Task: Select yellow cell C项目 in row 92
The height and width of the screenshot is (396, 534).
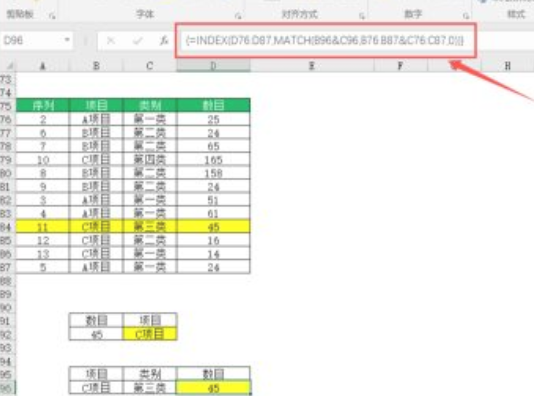Action: tap(150, 334)
